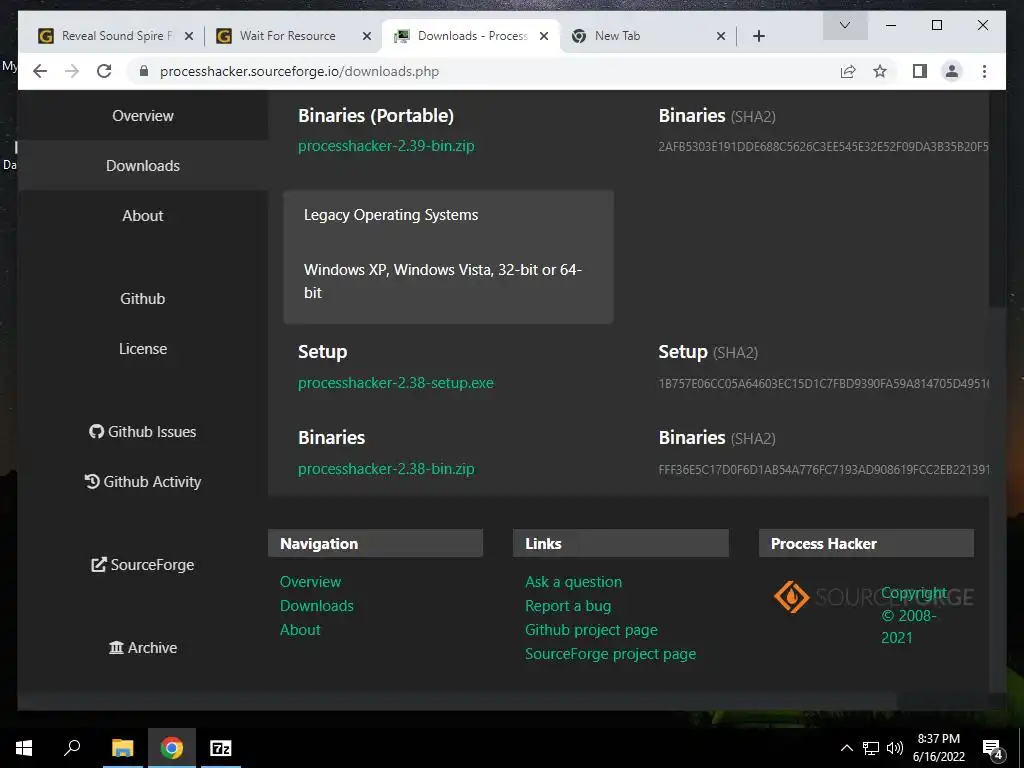Open the volume tray icon
1024x768 pixels.
pyautogui.click(x=895, y=748)
